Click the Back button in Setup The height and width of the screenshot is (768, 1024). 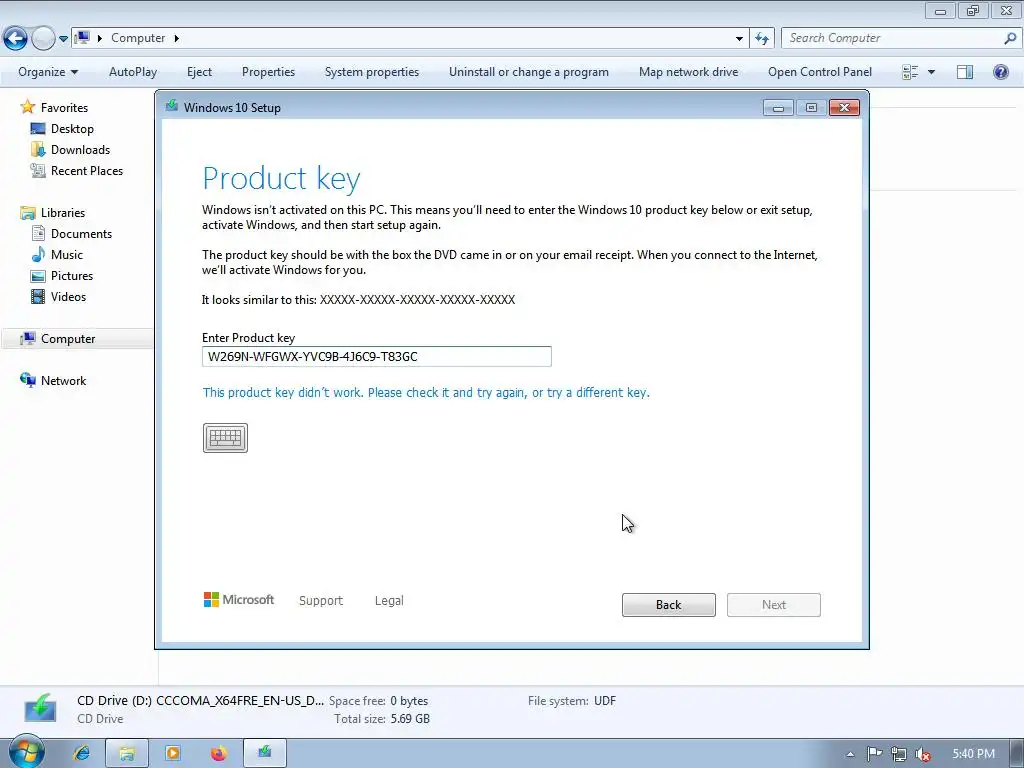tap(669, 605)
